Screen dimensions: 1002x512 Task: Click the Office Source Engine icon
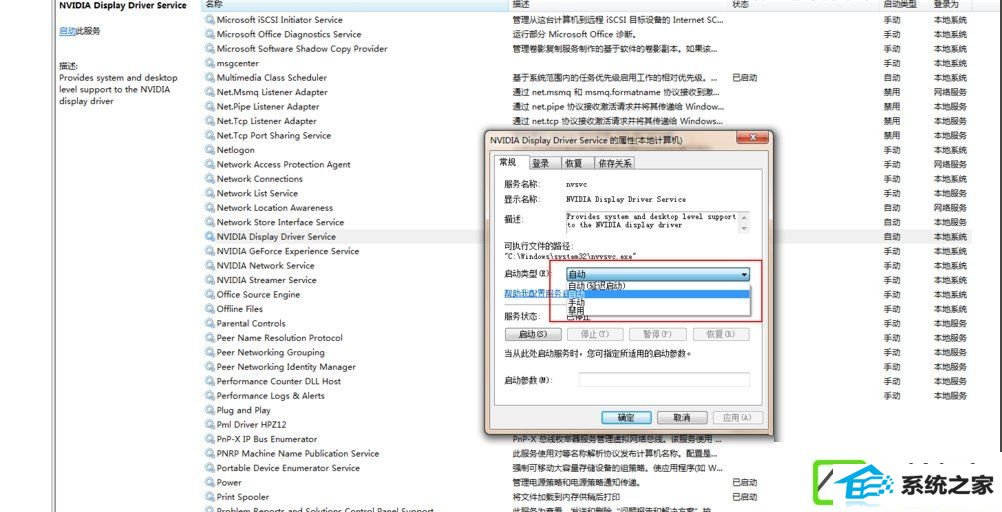210,295
